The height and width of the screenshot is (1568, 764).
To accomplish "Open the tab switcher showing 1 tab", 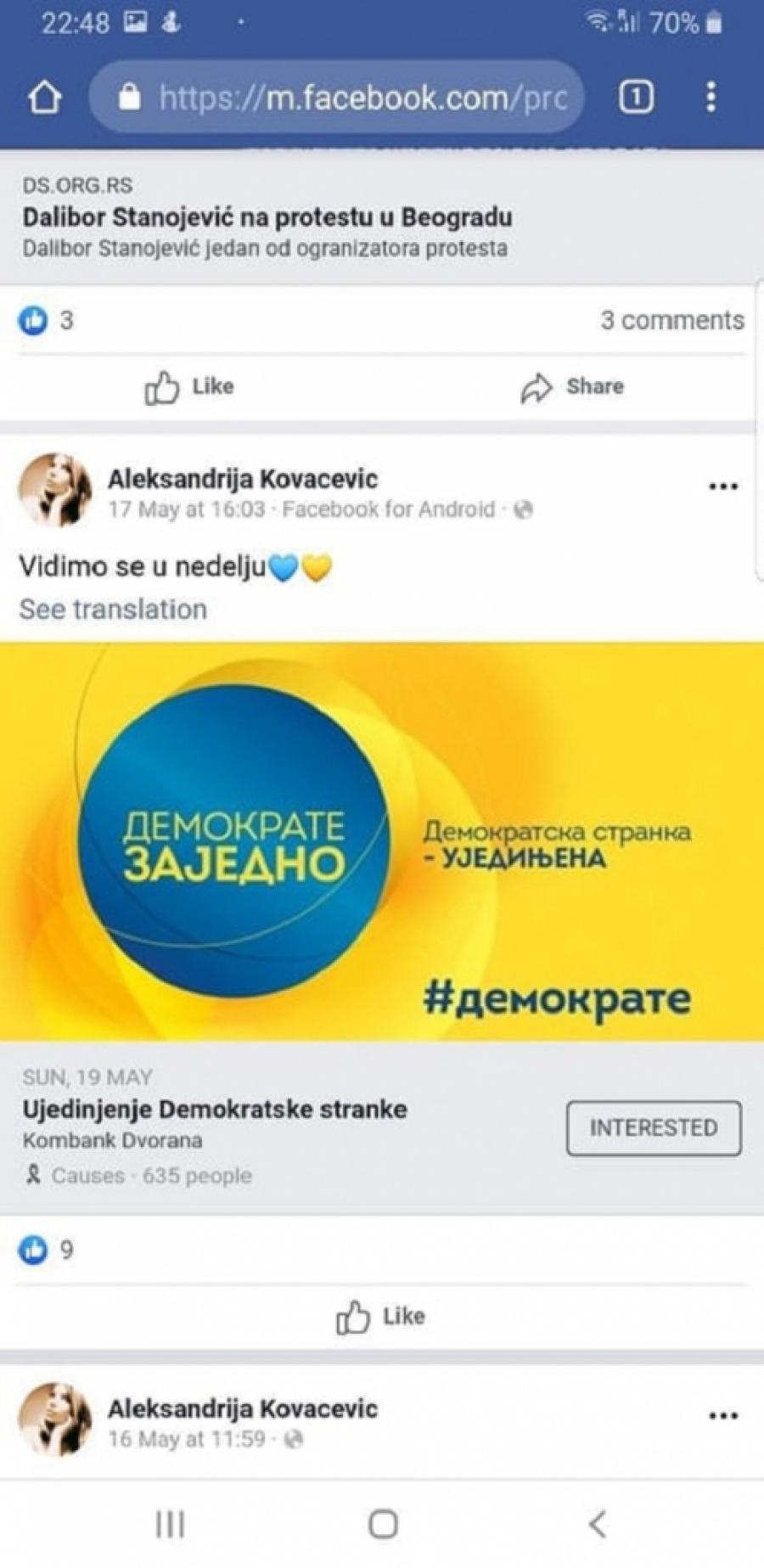I will coord(636,98).
